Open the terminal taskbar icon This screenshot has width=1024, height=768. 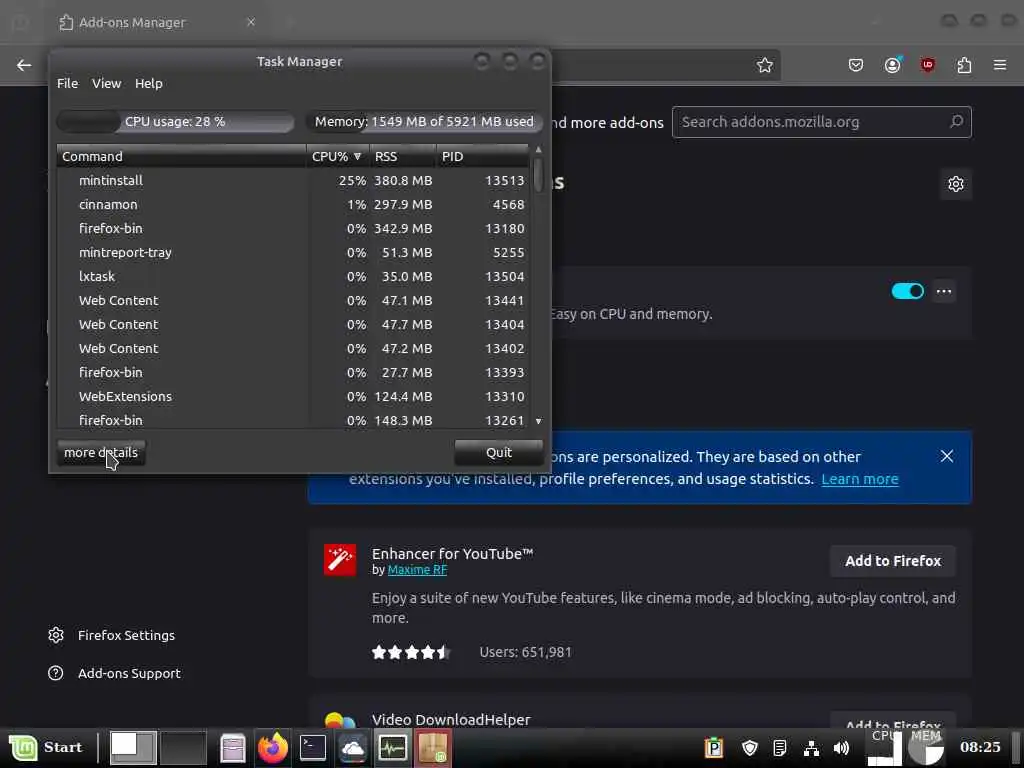click(x=313, y=748)
